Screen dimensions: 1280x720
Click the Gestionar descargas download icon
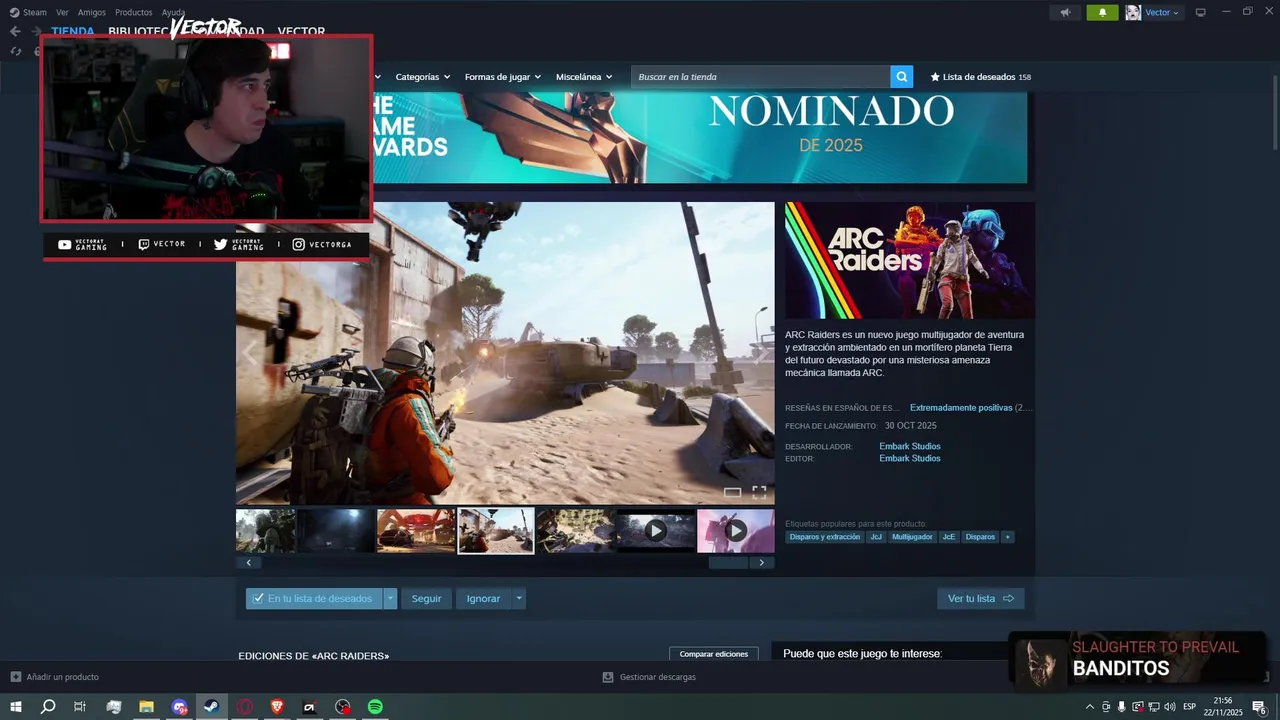[607, 677]
